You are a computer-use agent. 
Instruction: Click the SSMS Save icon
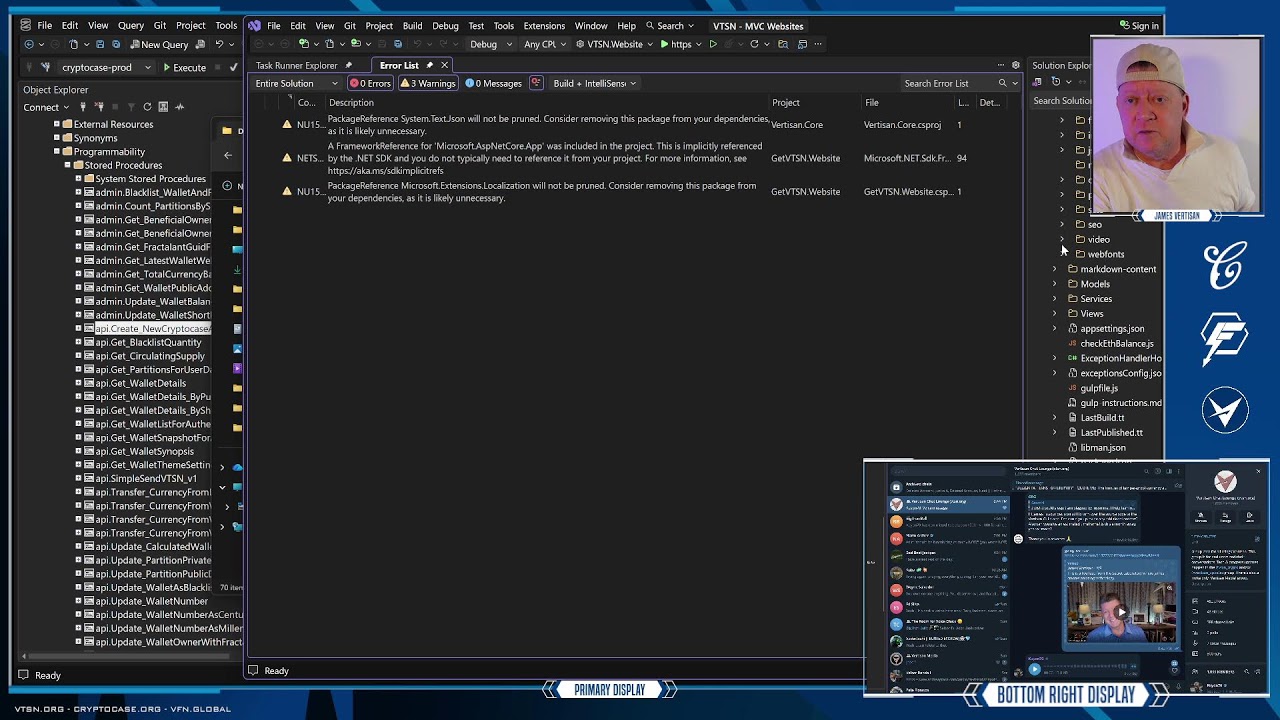coord(99,44)
